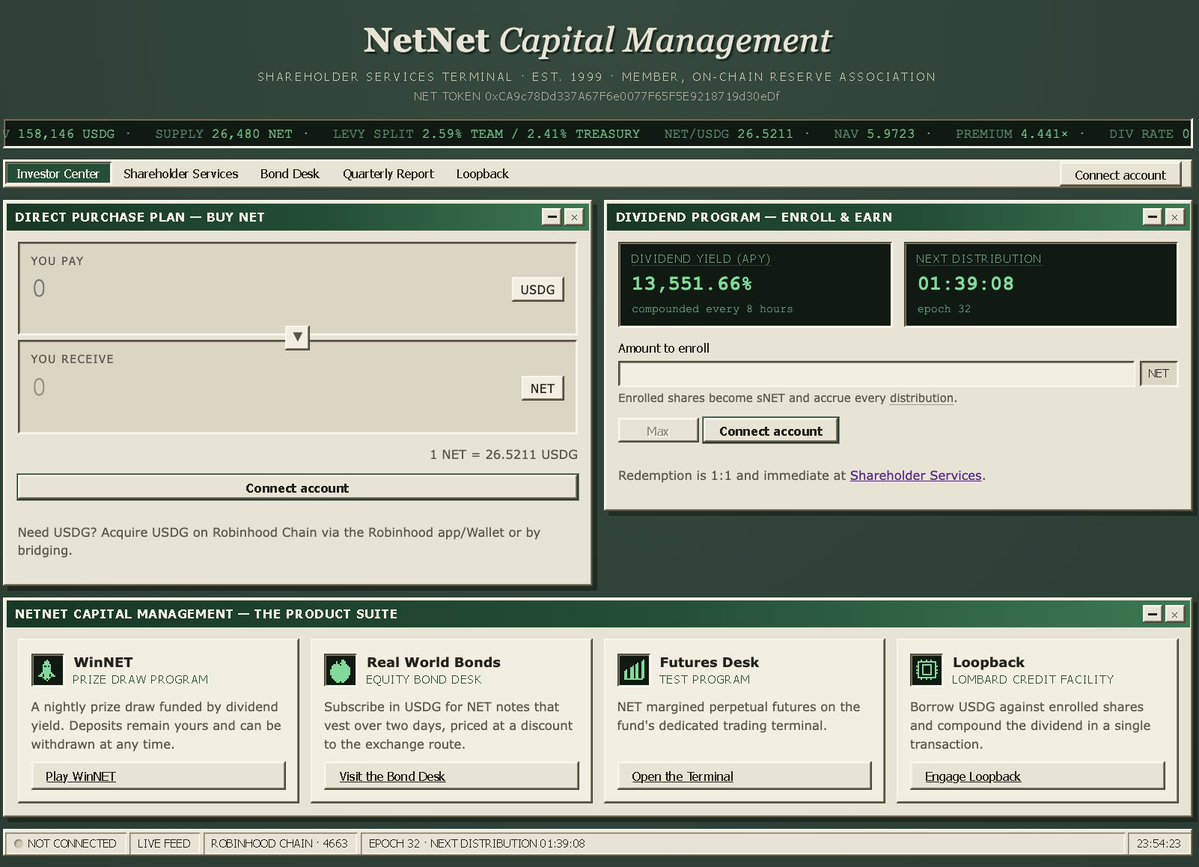Click the Loopback product card title
This screenshot has height=867, width=1199.
988,662
